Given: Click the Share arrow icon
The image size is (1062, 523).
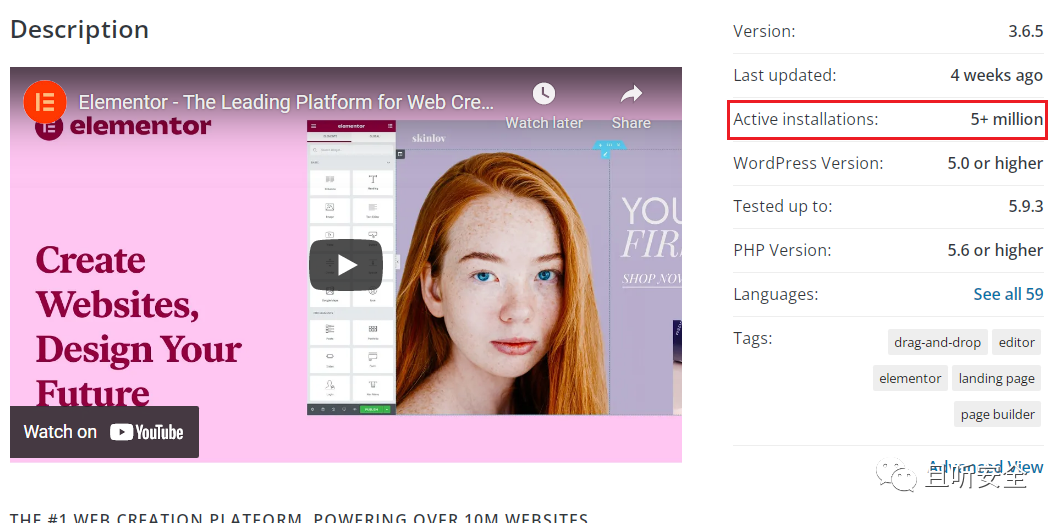Looking at the screenshot, I should click(631, 93).
